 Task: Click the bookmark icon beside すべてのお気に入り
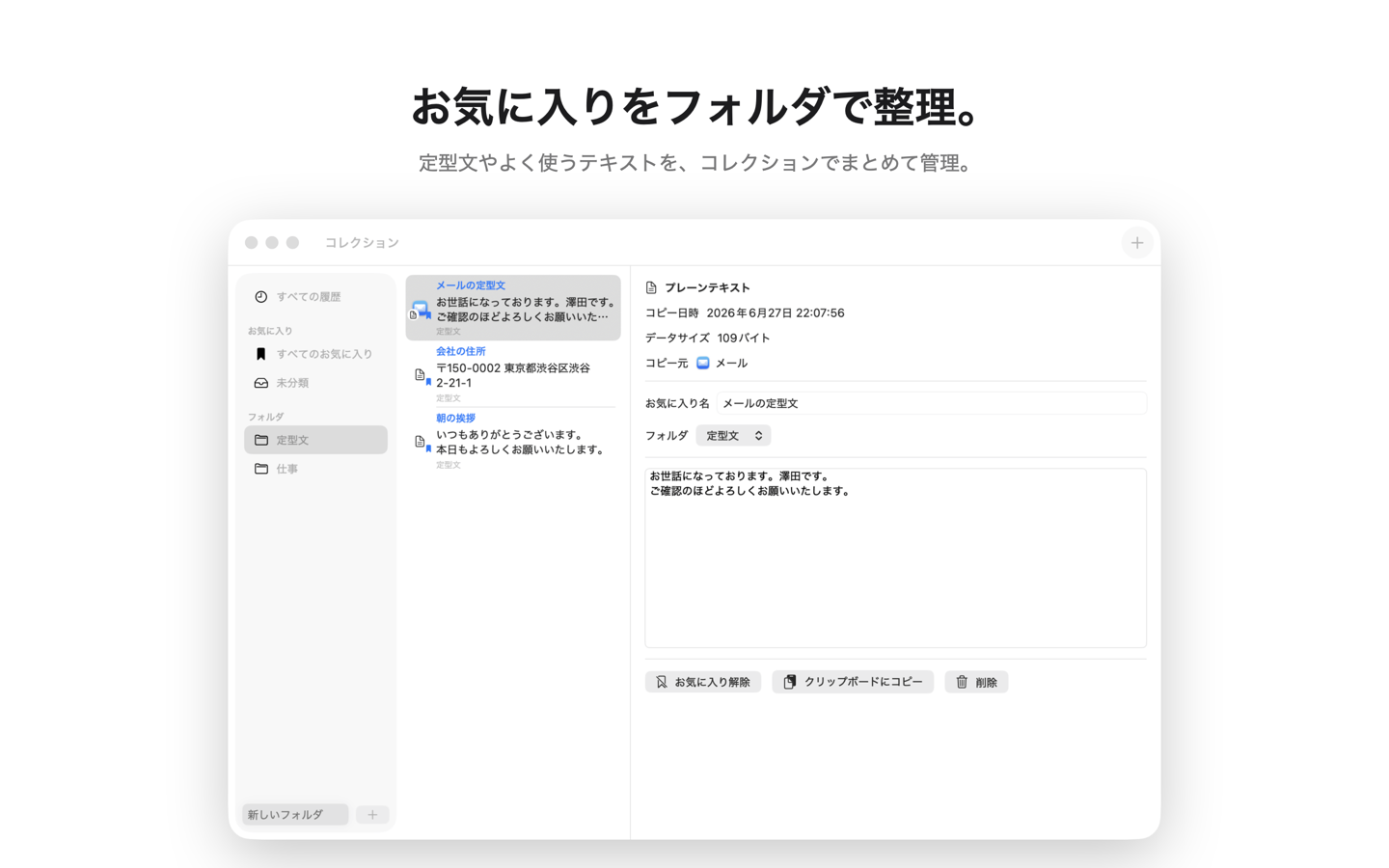260,354
